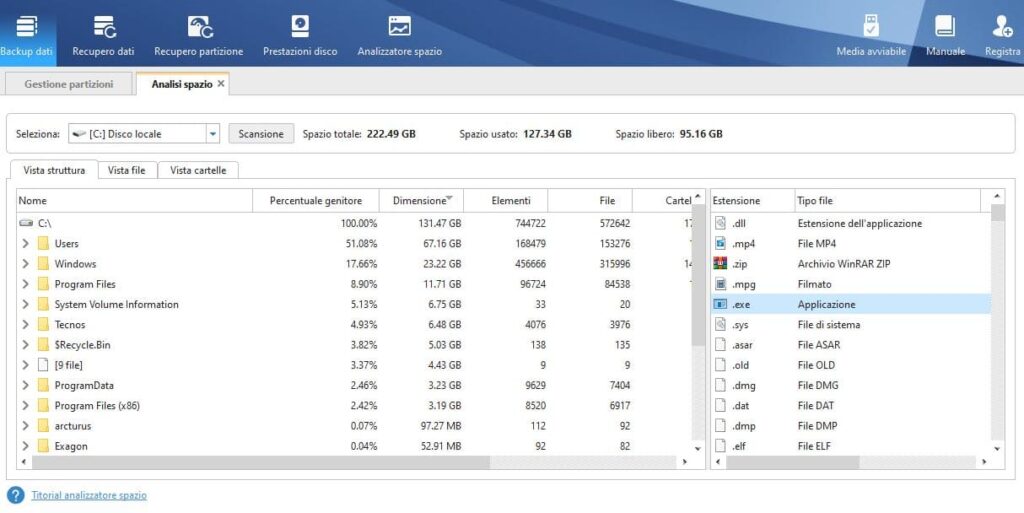Switch to Gestione partizioni tab
The height and width of the screenshot is (513, 1024).
(x=69, y=84)
